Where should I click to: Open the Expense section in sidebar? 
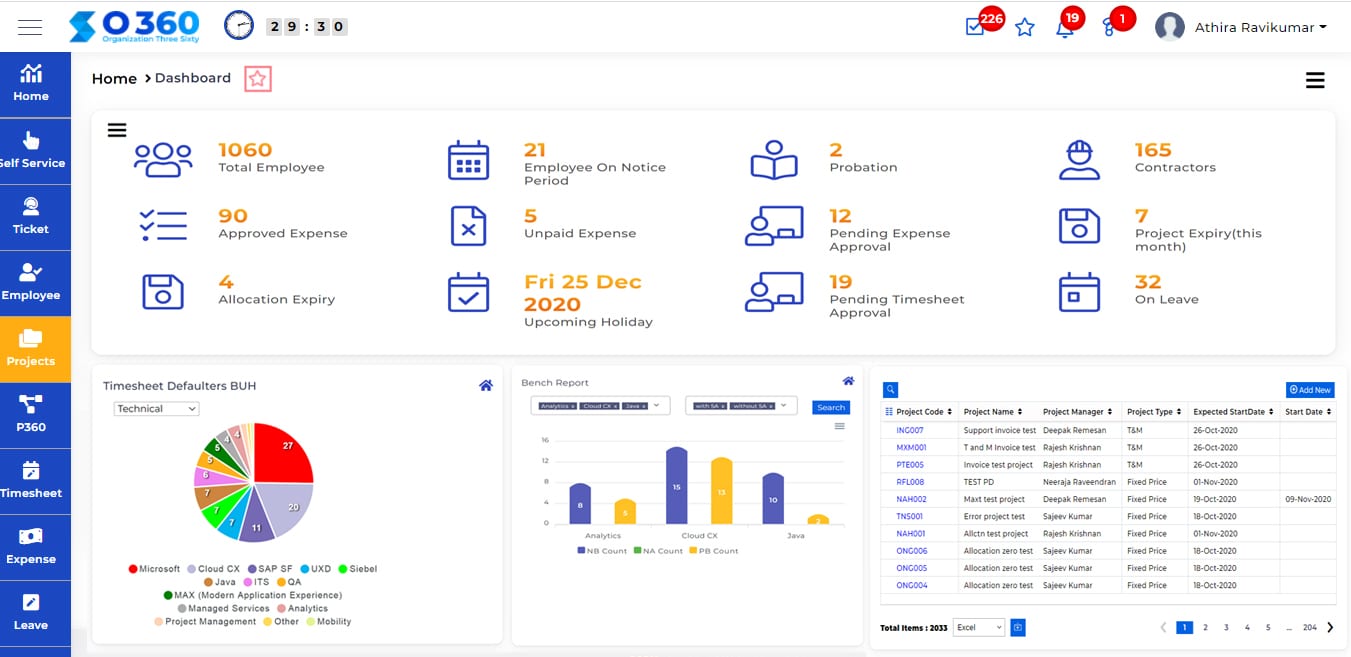click(35, 546)
